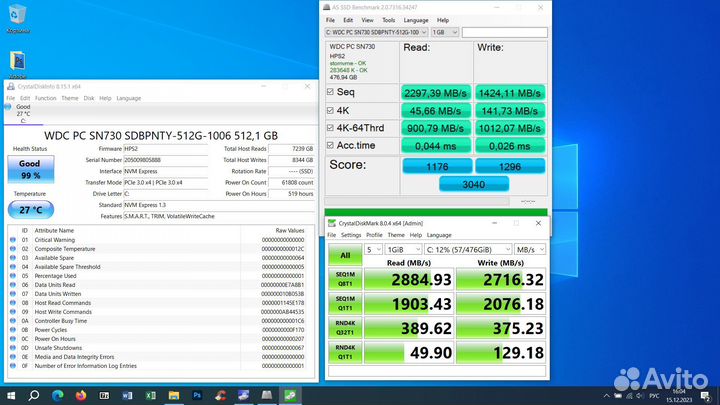Open AS SSD 1 GB size dropdown
The image size is (720, 405).
445,32
